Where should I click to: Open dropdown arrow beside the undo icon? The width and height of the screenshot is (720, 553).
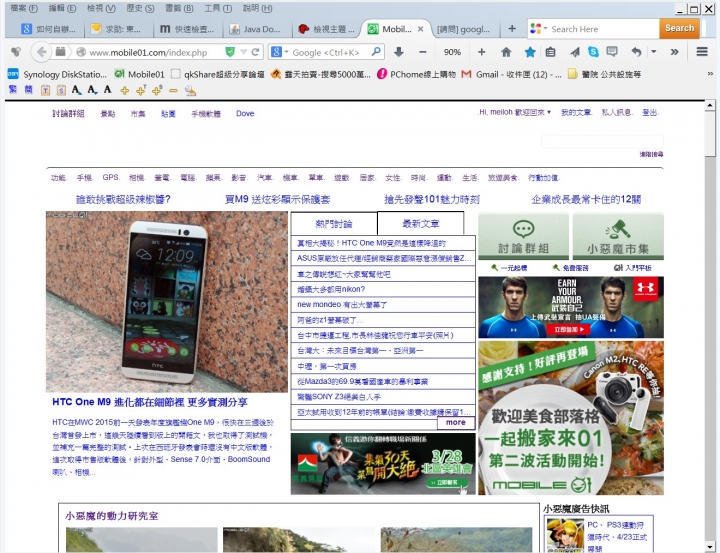tap(653, 52)
